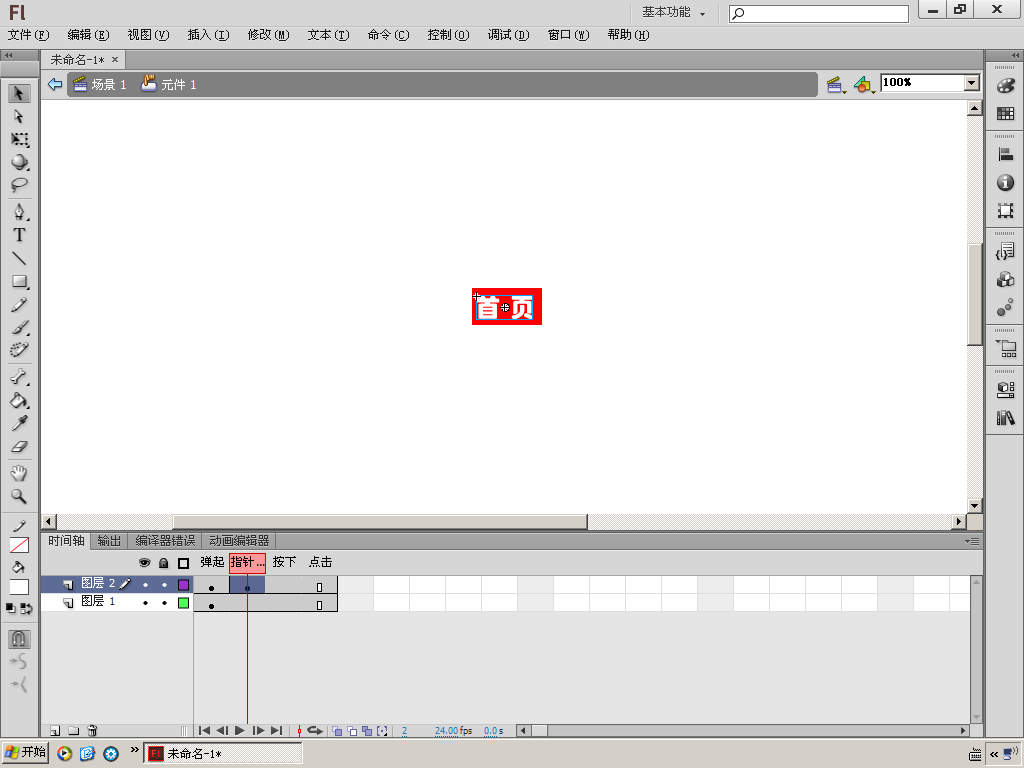Switch to the 输出 tab
The width and height of the screenshot is (1024, 768).
[x=109, y=541]
